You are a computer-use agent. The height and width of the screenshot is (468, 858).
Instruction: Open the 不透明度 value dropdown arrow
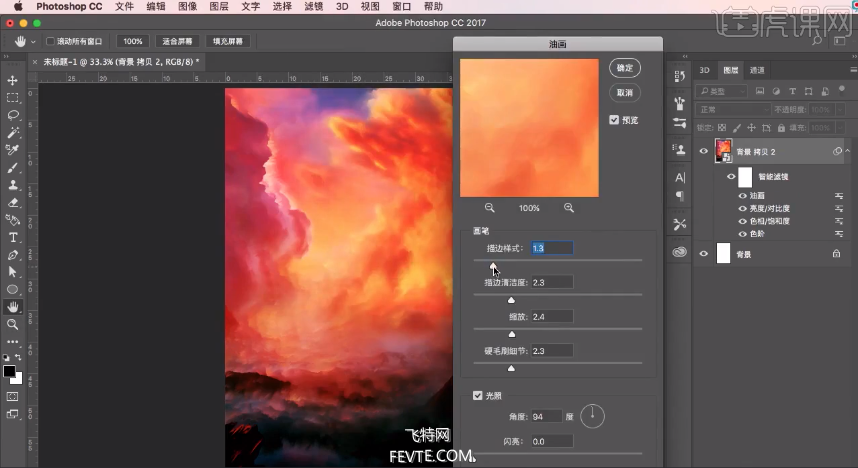click(x=839, y=109)
